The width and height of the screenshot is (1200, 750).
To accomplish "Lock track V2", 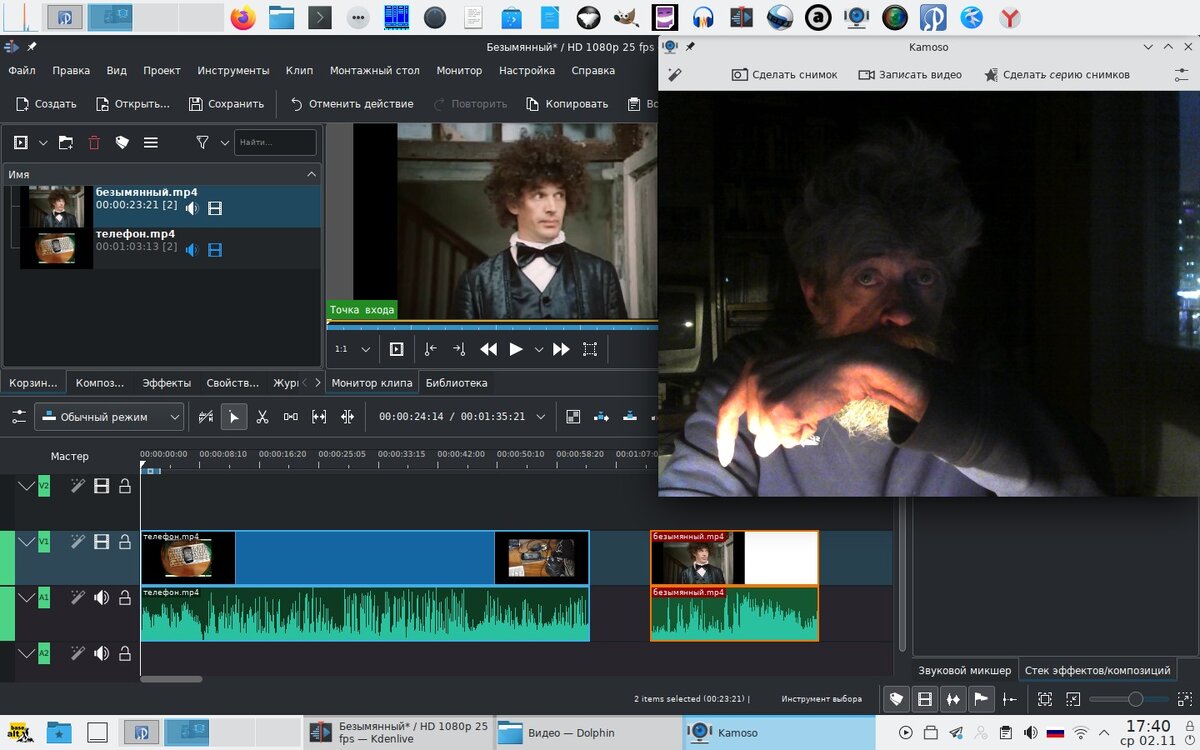I will [125, 486].
